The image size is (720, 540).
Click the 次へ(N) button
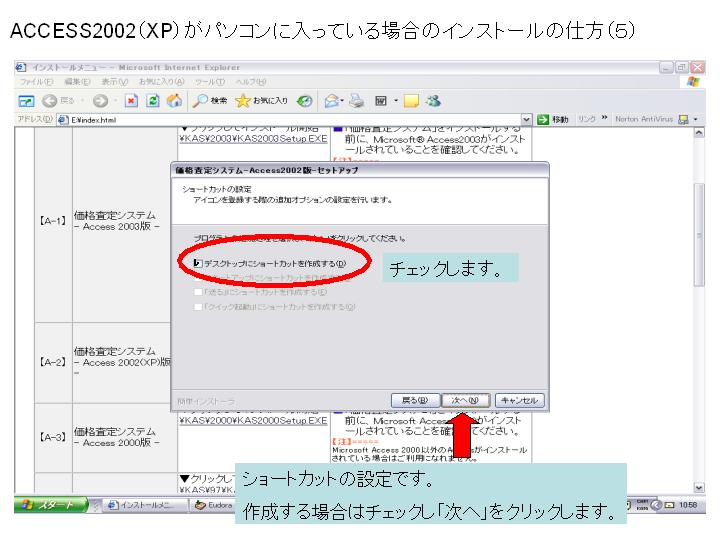click(465, 400)
